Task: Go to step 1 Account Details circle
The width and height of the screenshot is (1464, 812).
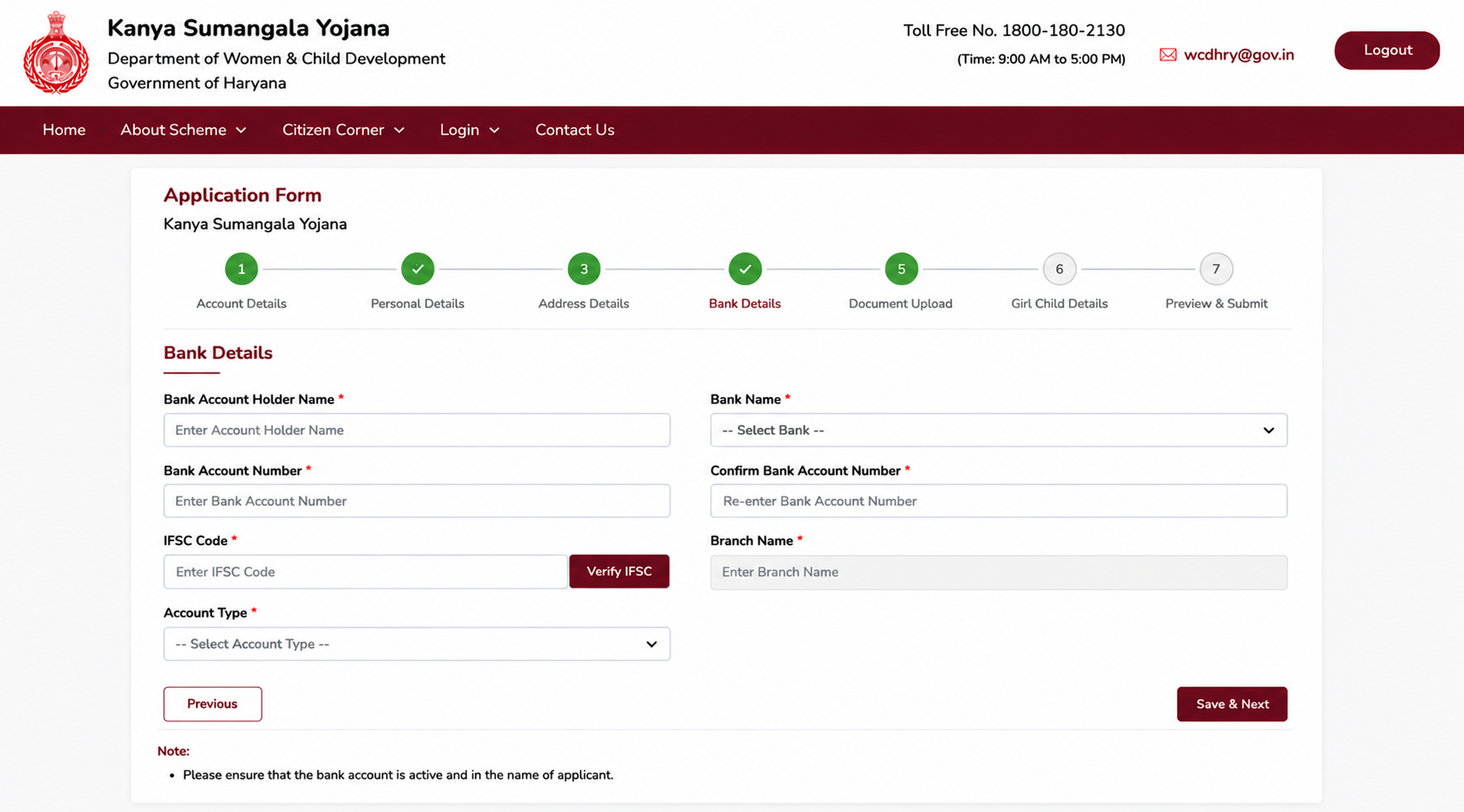Action: (x=241, y=269)
